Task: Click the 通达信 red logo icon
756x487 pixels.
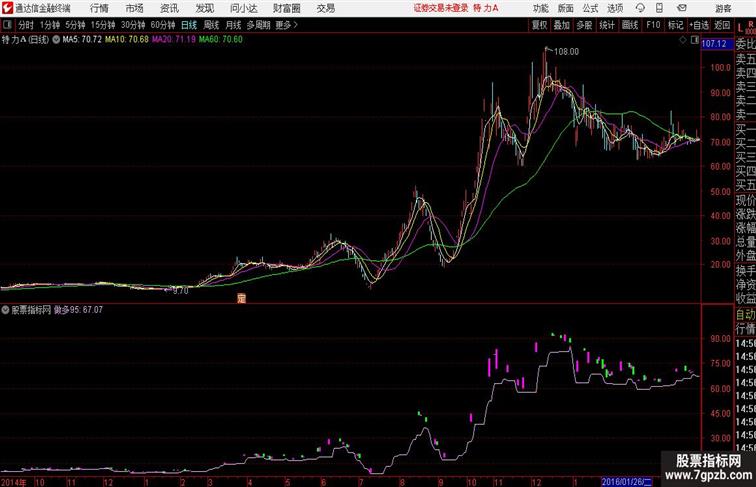Action: point(7,8)
